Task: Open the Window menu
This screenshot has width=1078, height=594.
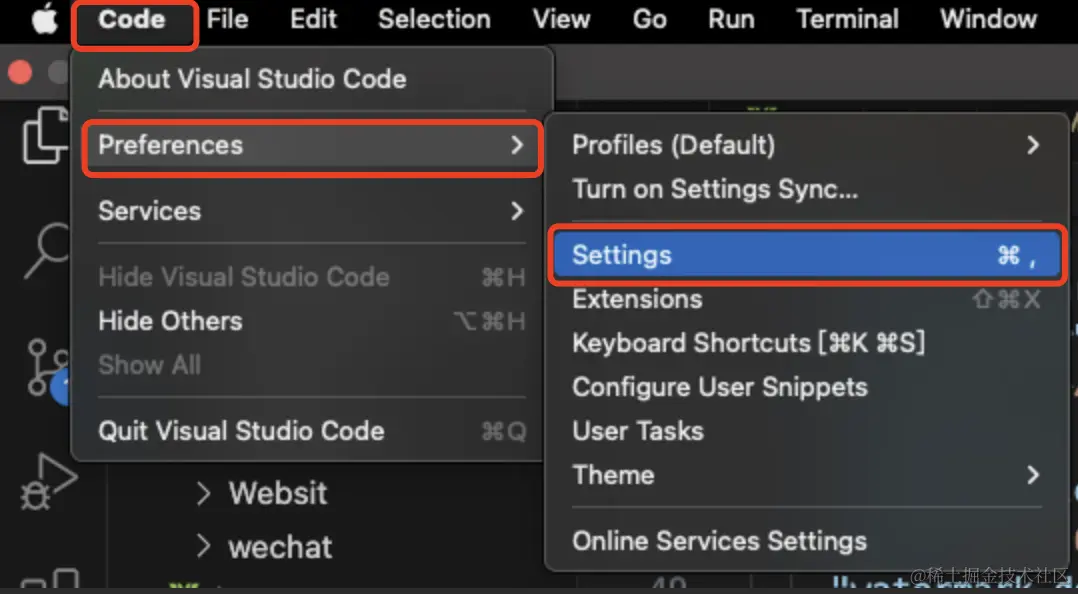Action: tap(989, 19)
